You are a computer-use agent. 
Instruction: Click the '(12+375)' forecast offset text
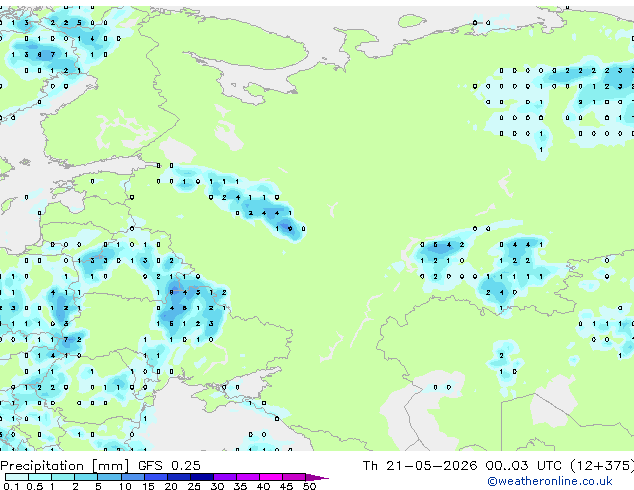click(x=602, y=466)
